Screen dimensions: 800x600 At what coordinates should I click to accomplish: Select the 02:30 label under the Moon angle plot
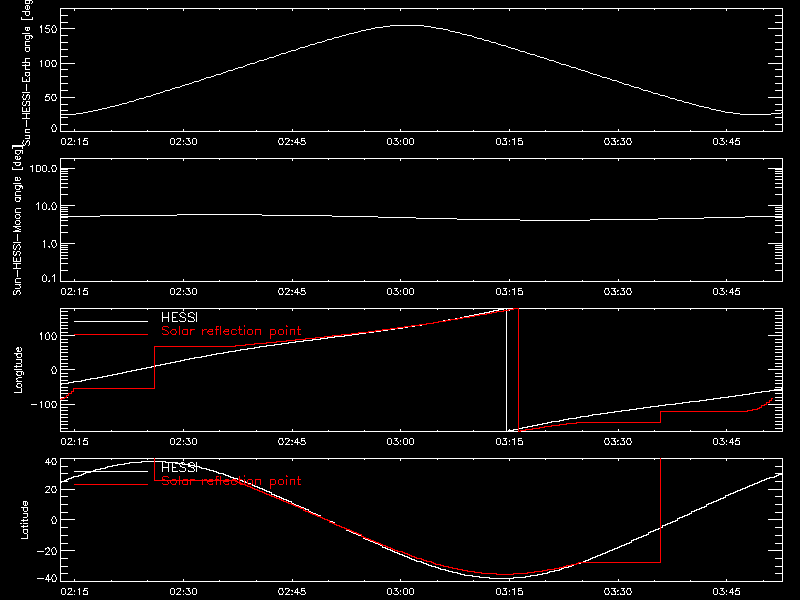[x=183, y=291]
